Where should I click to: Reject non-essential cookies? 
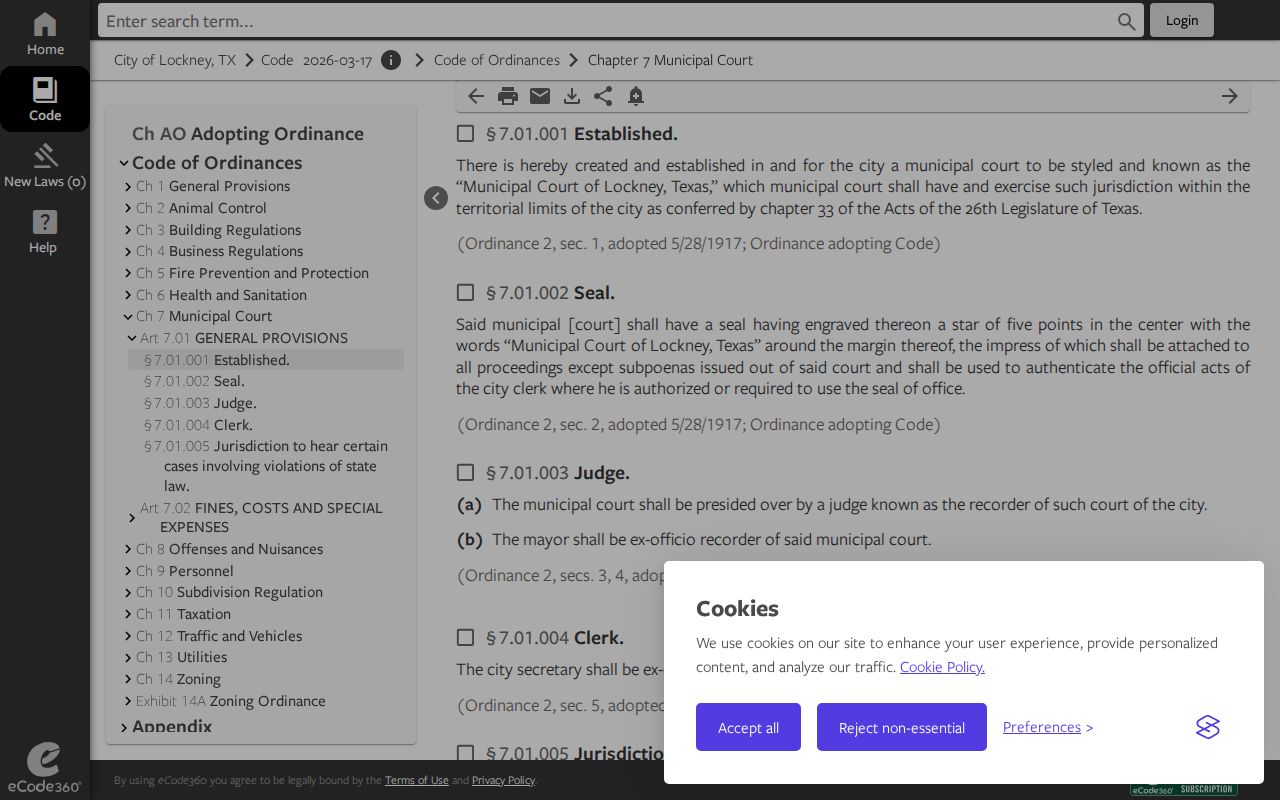pyautogui.click(x=902, y=727)
